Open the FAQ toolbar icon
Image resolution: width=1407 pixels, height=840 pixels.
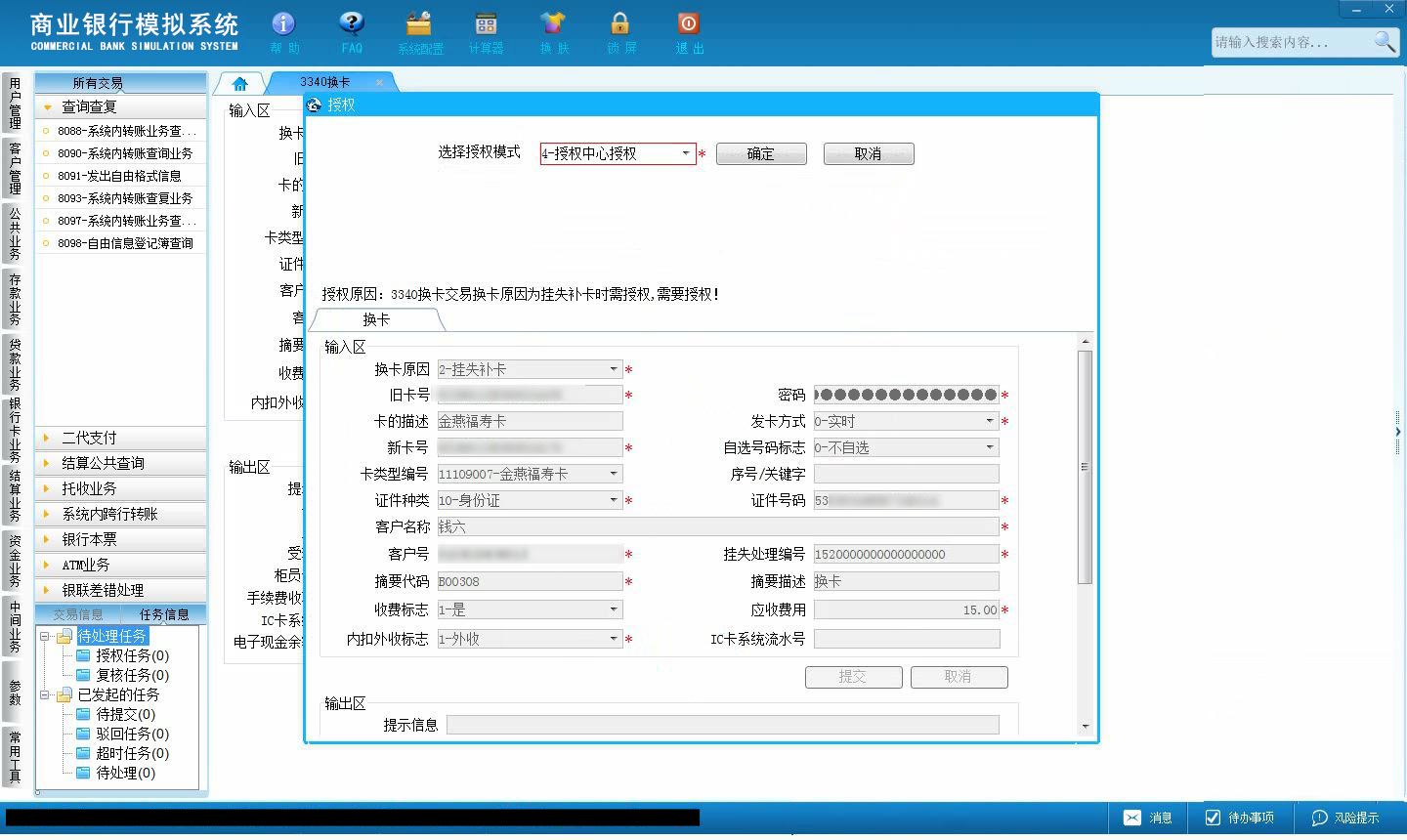pyautogui.click(x=352, y=32)
